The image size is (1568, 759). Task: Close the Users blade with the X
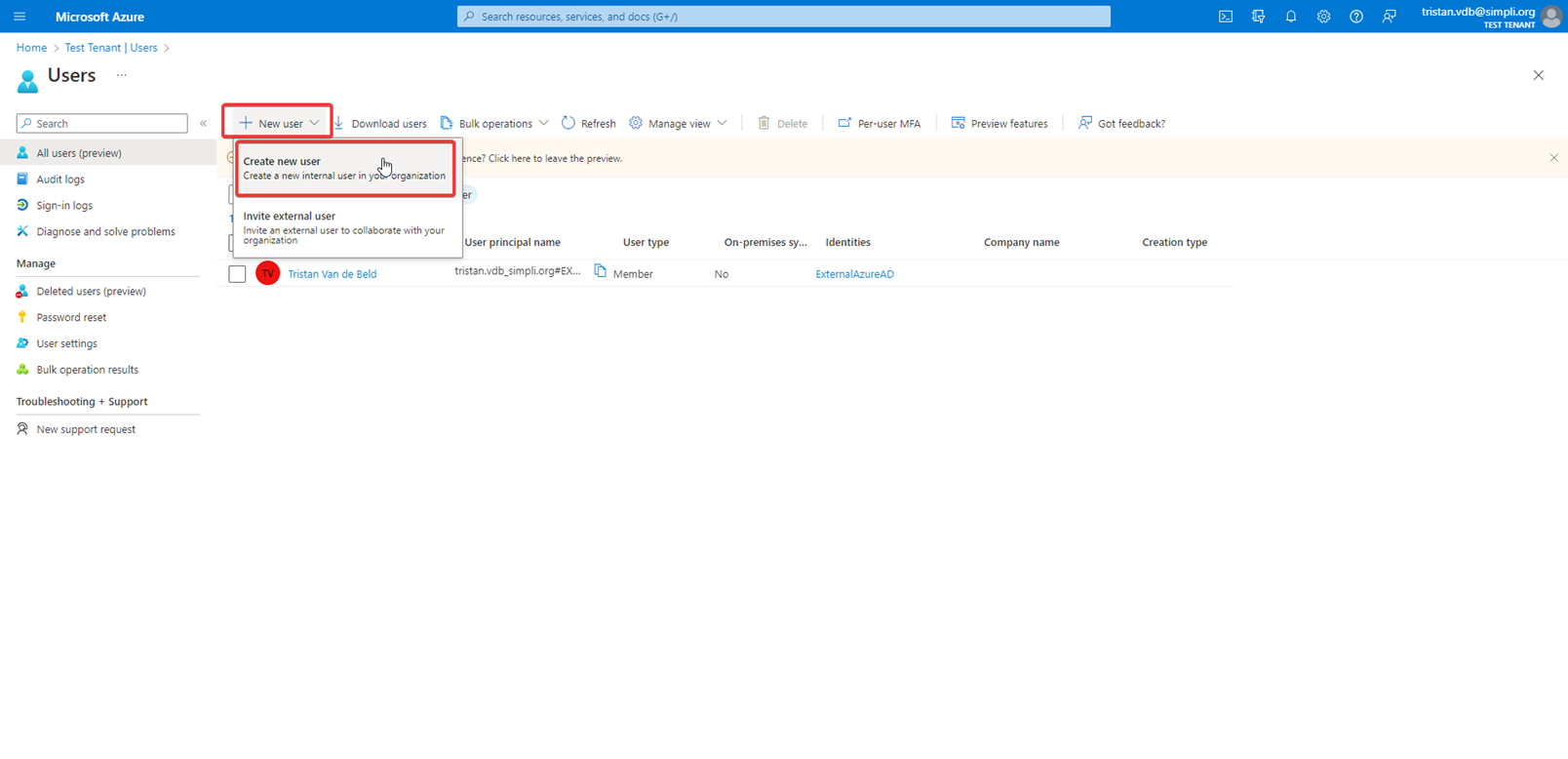click(1539, 75)
